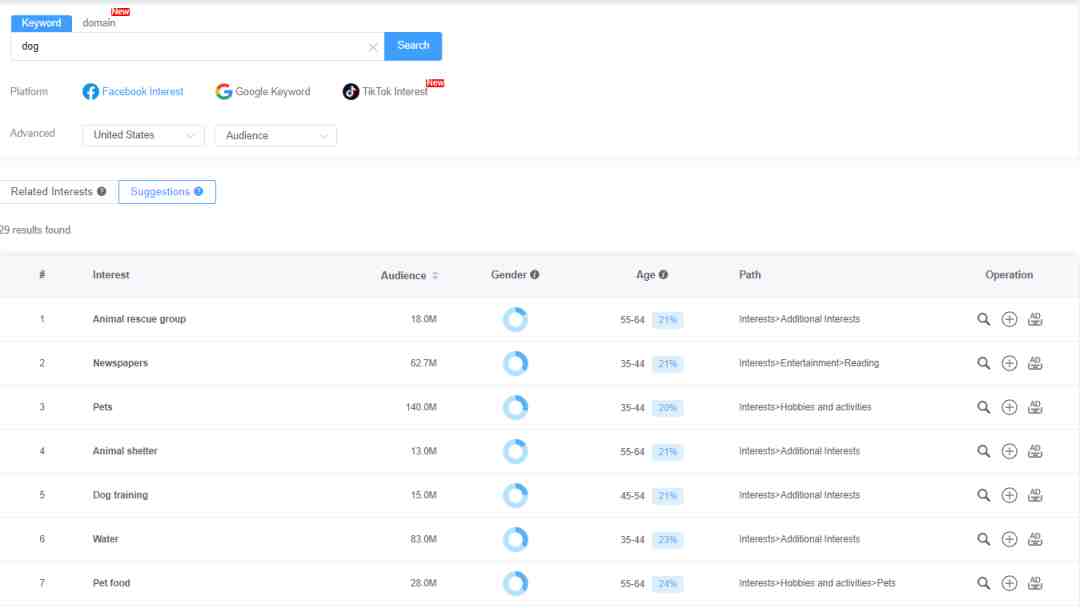Screen dimensions: 1080x608
Task: Click 83.0M audience value for Water
Action: [424, 539]
